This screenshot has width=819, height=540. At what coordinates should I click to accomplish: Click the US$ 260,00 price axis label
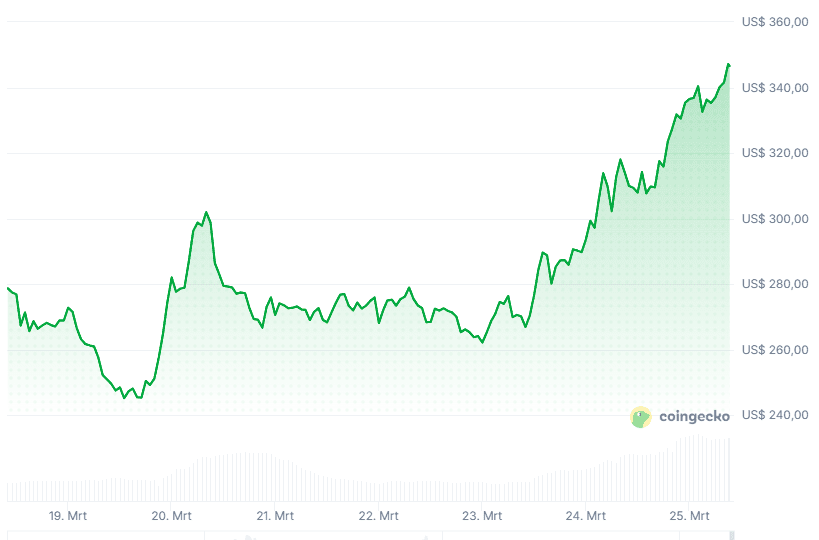[x=774, y=350]
